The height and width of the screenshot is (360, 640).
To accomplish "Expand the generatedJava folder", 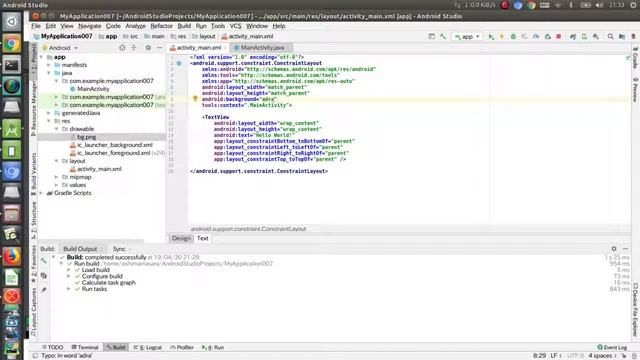I will [49, 113].
